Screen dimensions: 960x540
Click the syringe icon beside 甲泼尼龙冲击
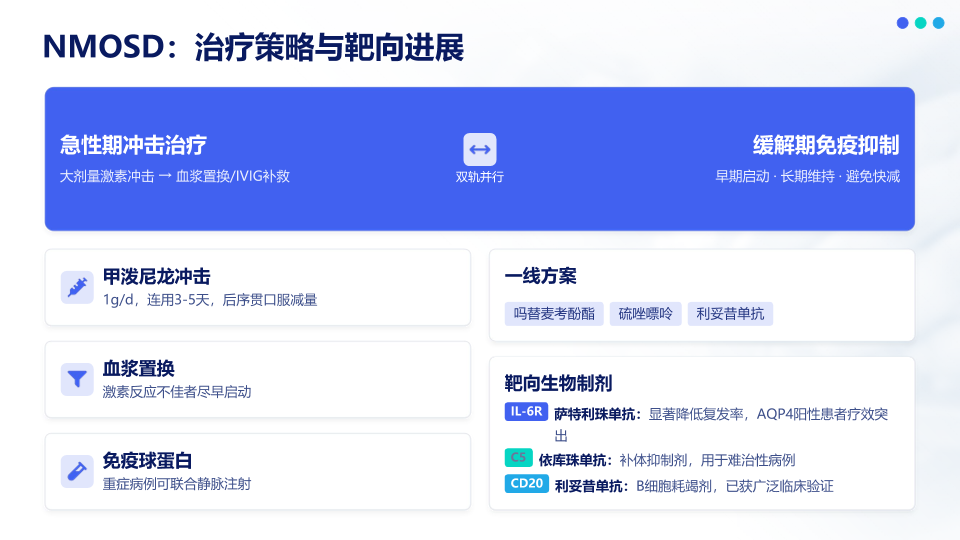point(77,287)
